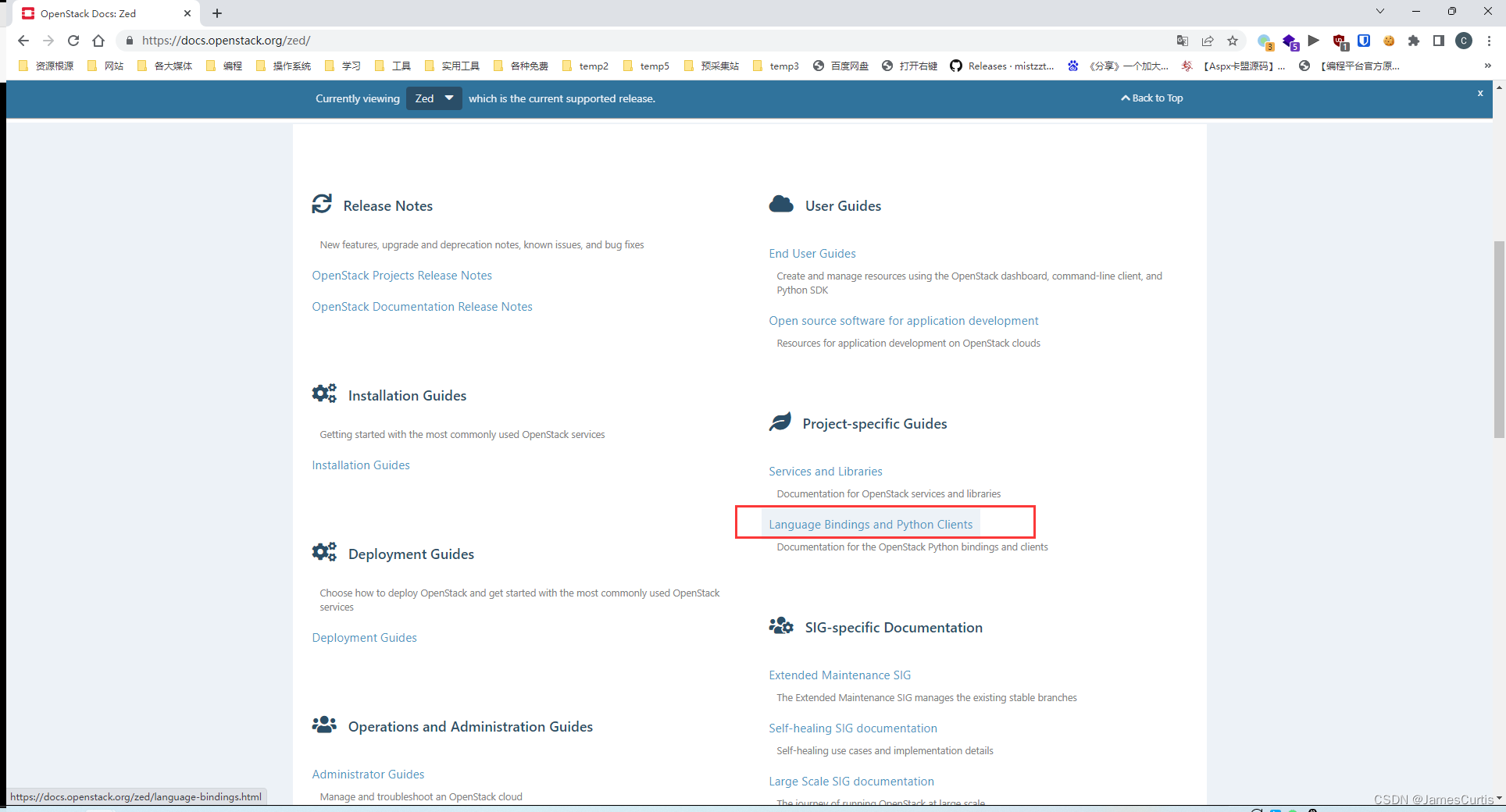Close the OpenStack Docs tab
The height and width of the screenshot is (812, 1506).
187,13
